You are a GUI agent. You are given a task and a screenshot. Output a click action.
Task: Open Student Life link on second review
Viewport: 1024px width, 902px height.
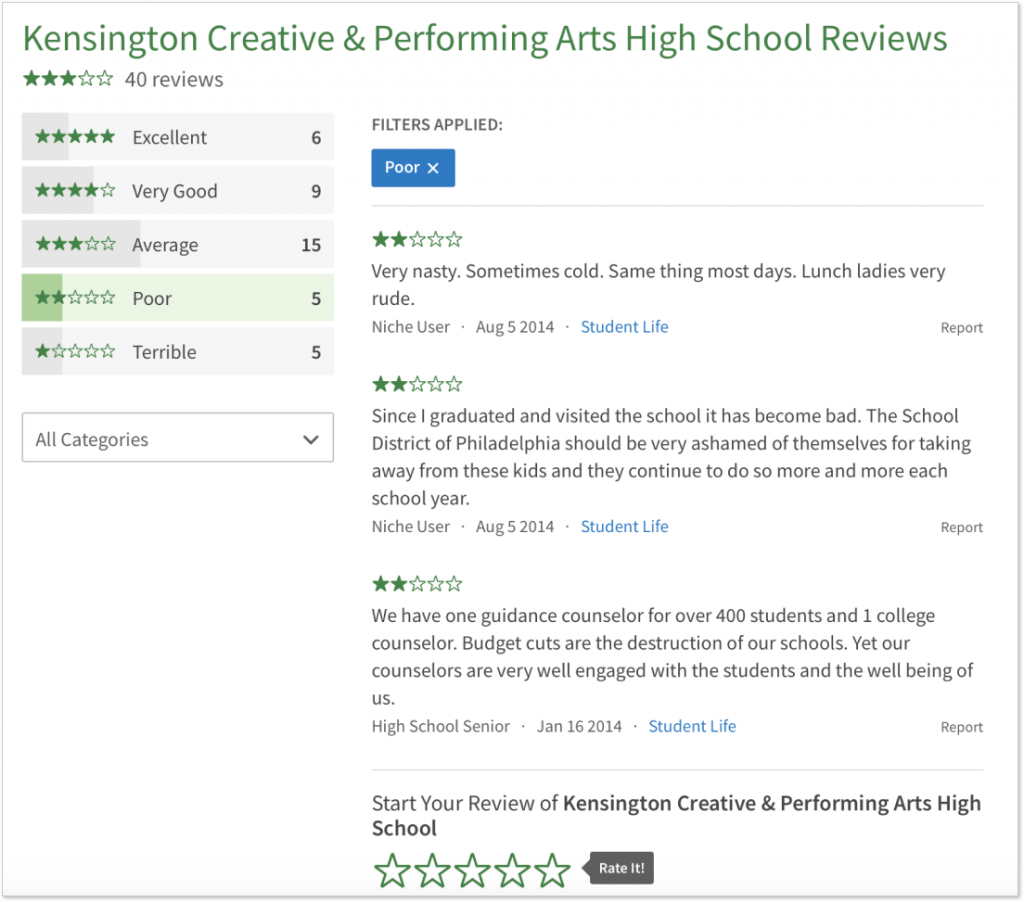click(624, 527)
